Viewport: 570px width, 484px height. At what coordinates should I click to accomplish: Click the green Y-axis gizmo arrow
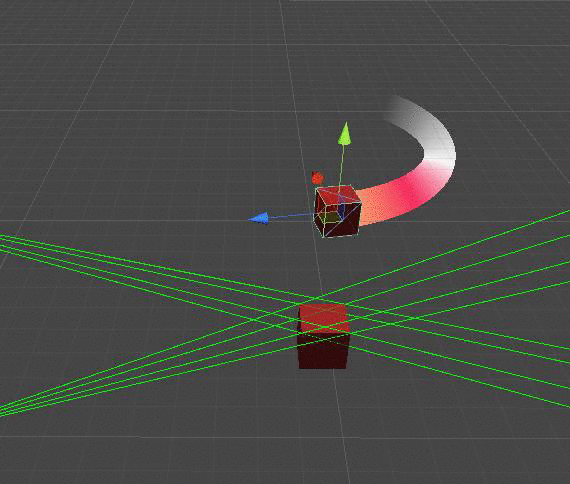pos(345,133)
